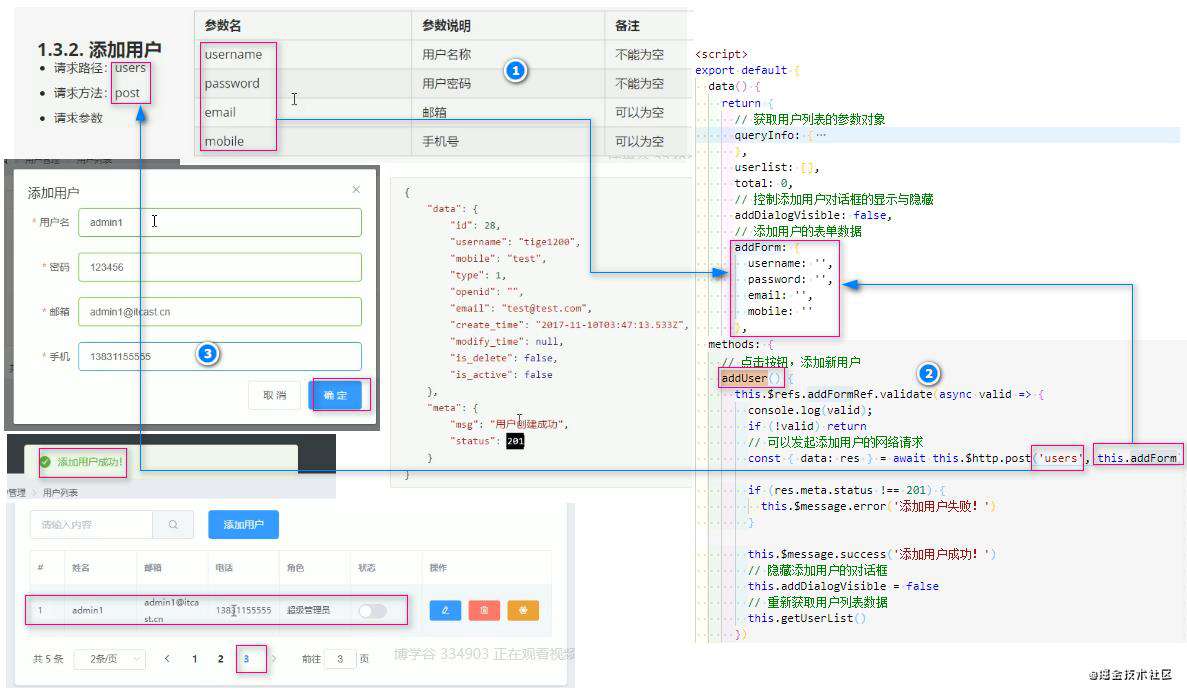Viewport: 1187px width, 694px height.
Task: Click addDialogVisible: false code line
Action: [813, 216]
